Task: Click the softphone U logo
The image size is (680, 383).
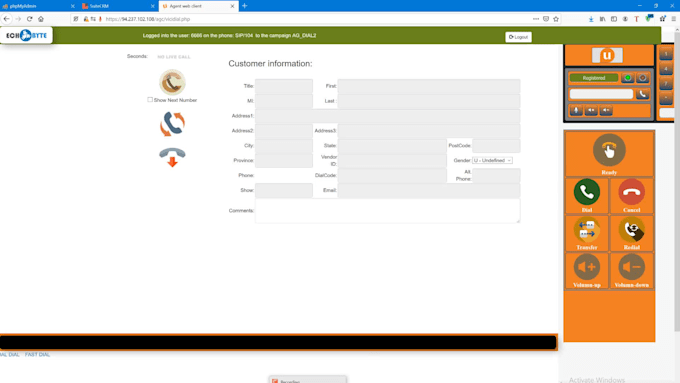Action: [x=607, y=55]
